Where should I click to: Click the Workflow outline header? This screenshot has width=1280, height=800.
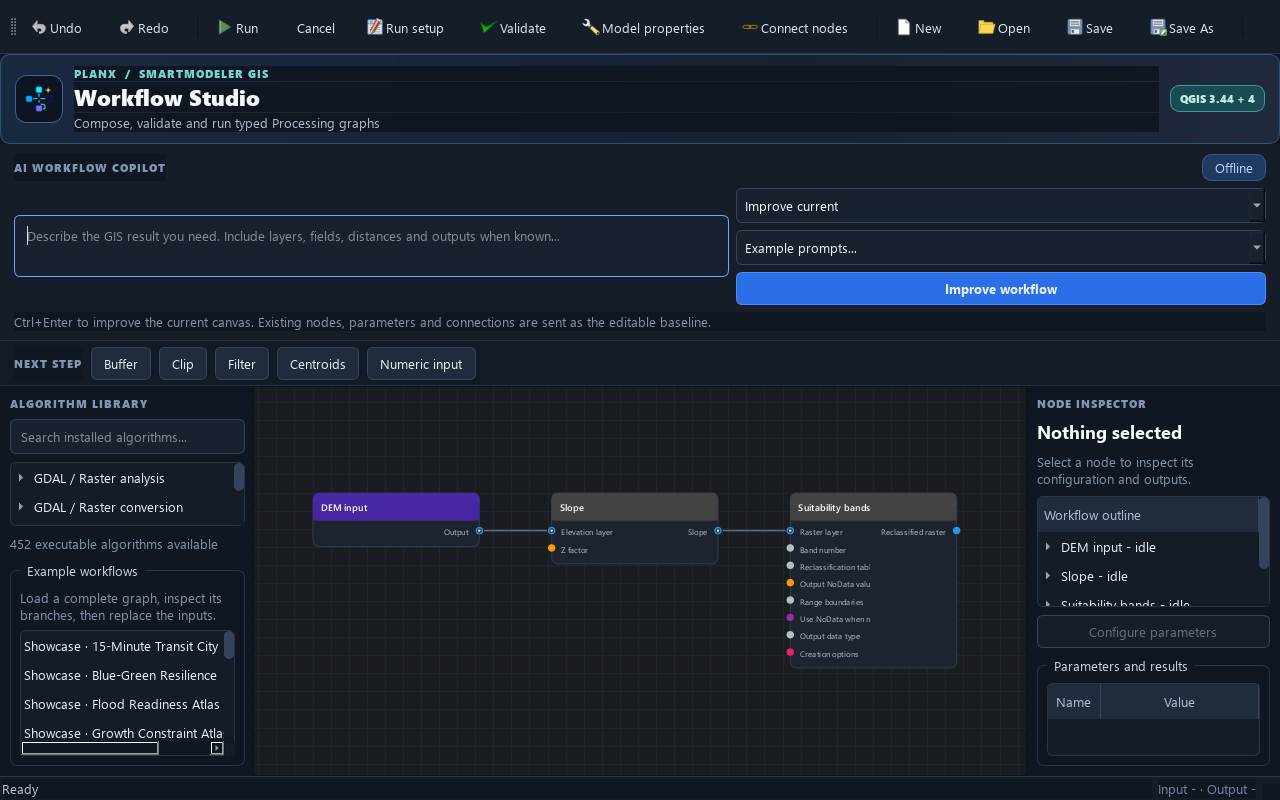click(x=1148, y=515)
